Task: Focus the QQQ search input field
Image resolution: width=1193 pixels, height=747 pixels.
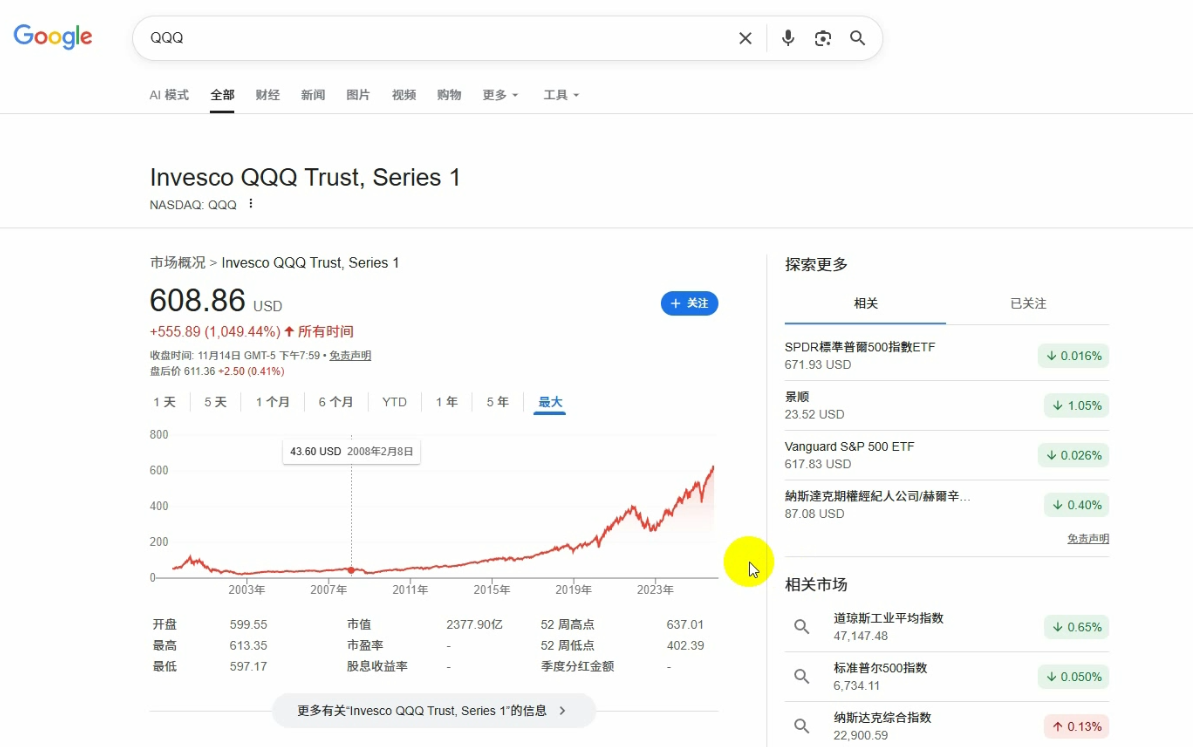Action: pos(437,38)
